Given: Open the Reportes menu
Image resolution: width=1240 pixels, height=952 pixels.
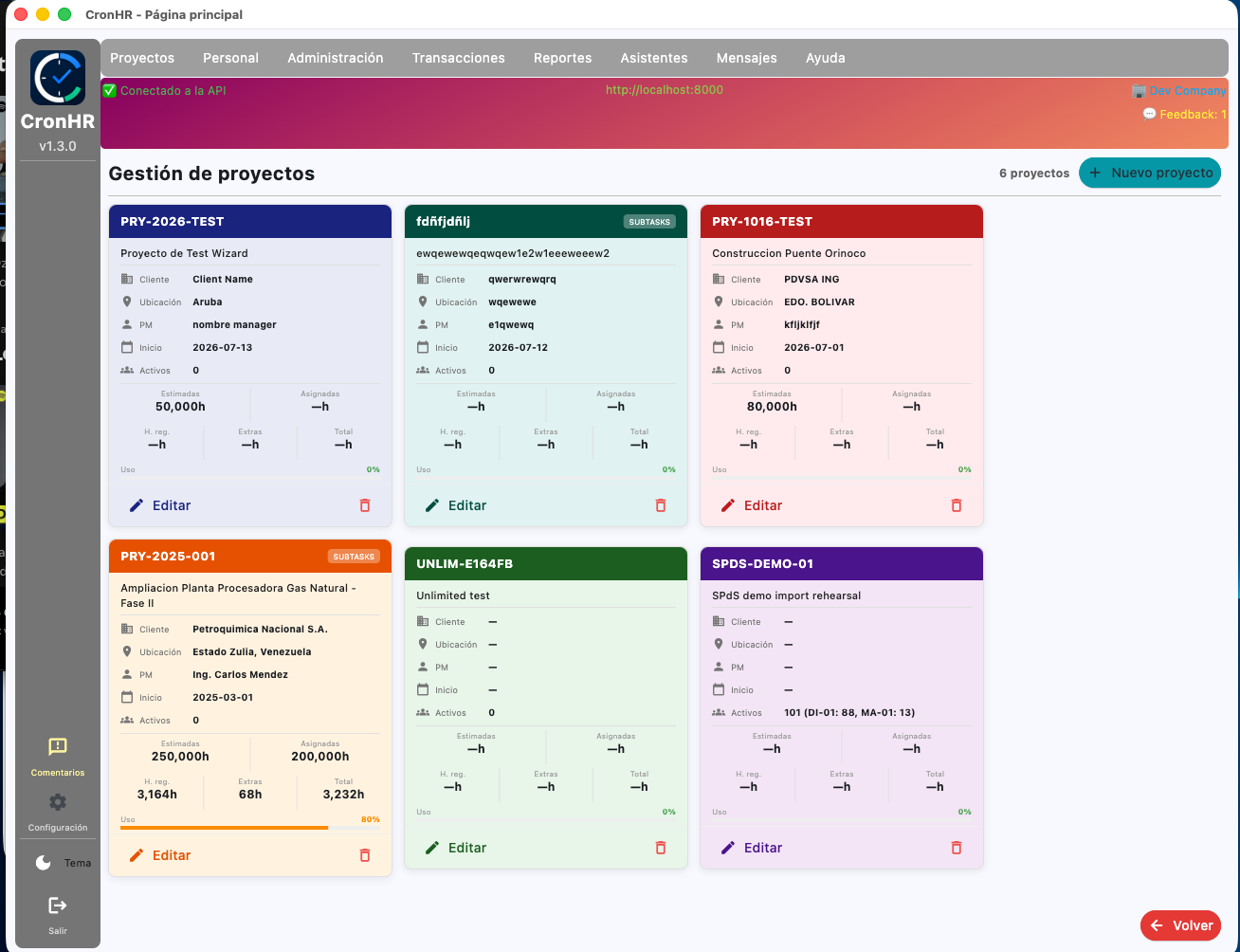Looking at the screenshot, I should tap(563, 58).
